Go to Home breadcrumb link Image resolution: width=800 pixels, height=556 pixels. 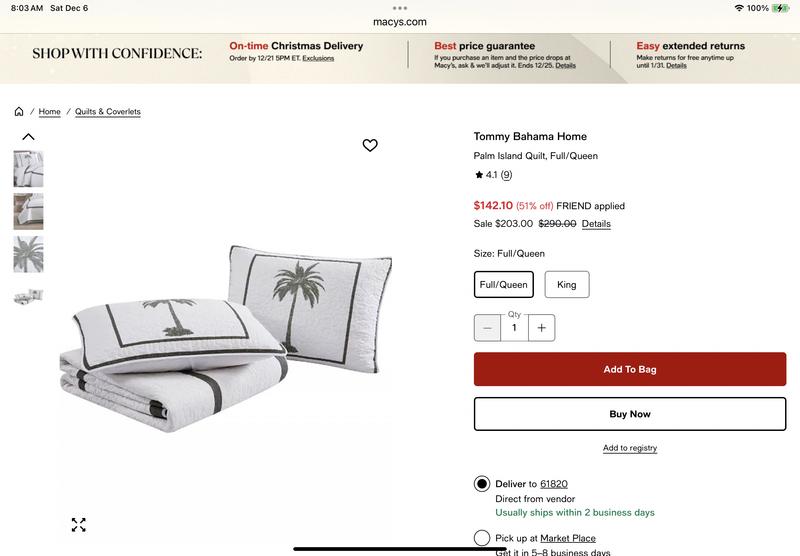point(49,111)
